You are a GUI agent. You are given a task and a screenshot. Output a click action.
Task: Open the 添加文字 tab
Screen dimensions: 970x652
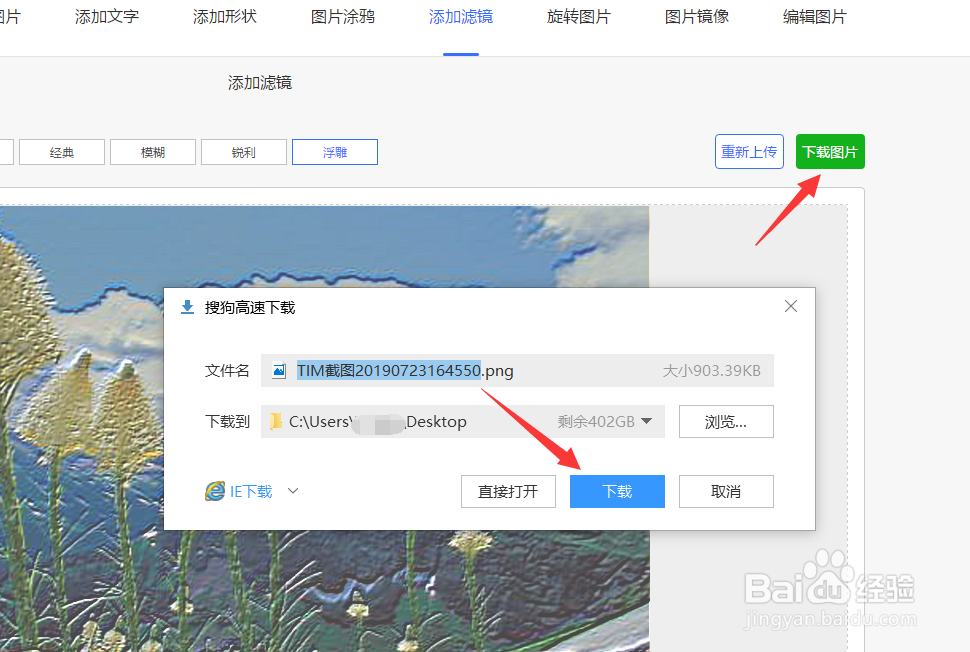pos(106,17)
